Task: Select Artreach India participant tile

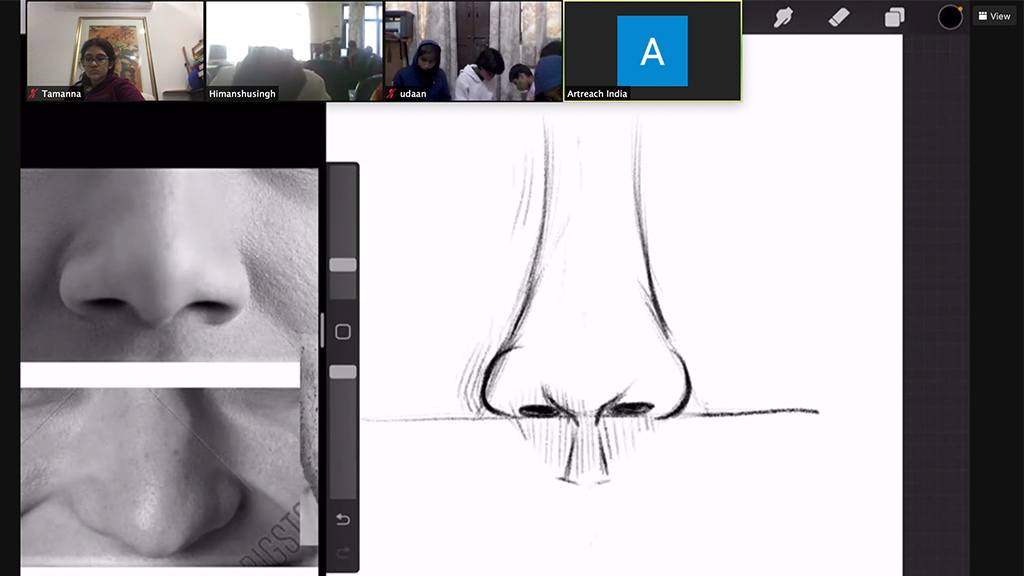Action: tap(652, 50)
